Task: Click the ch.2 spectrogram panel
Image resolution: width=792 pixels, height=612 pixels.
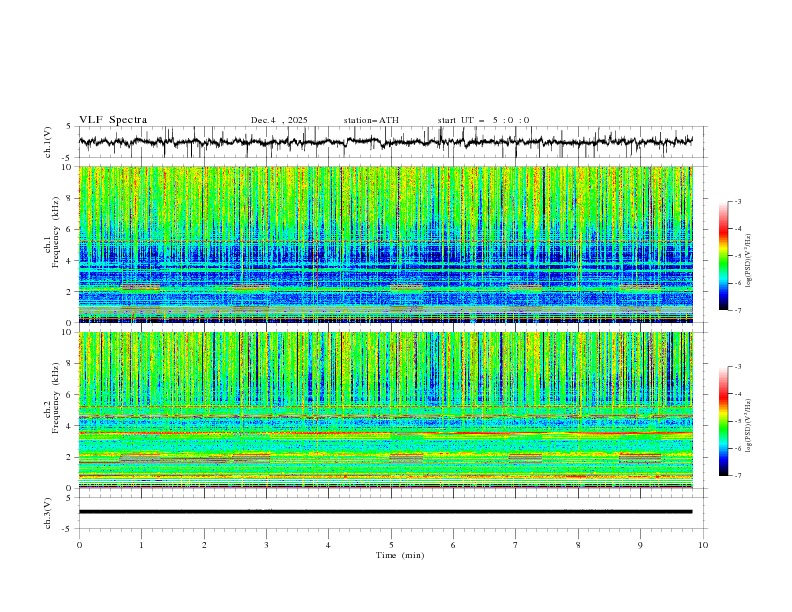Action: (386, 410)
